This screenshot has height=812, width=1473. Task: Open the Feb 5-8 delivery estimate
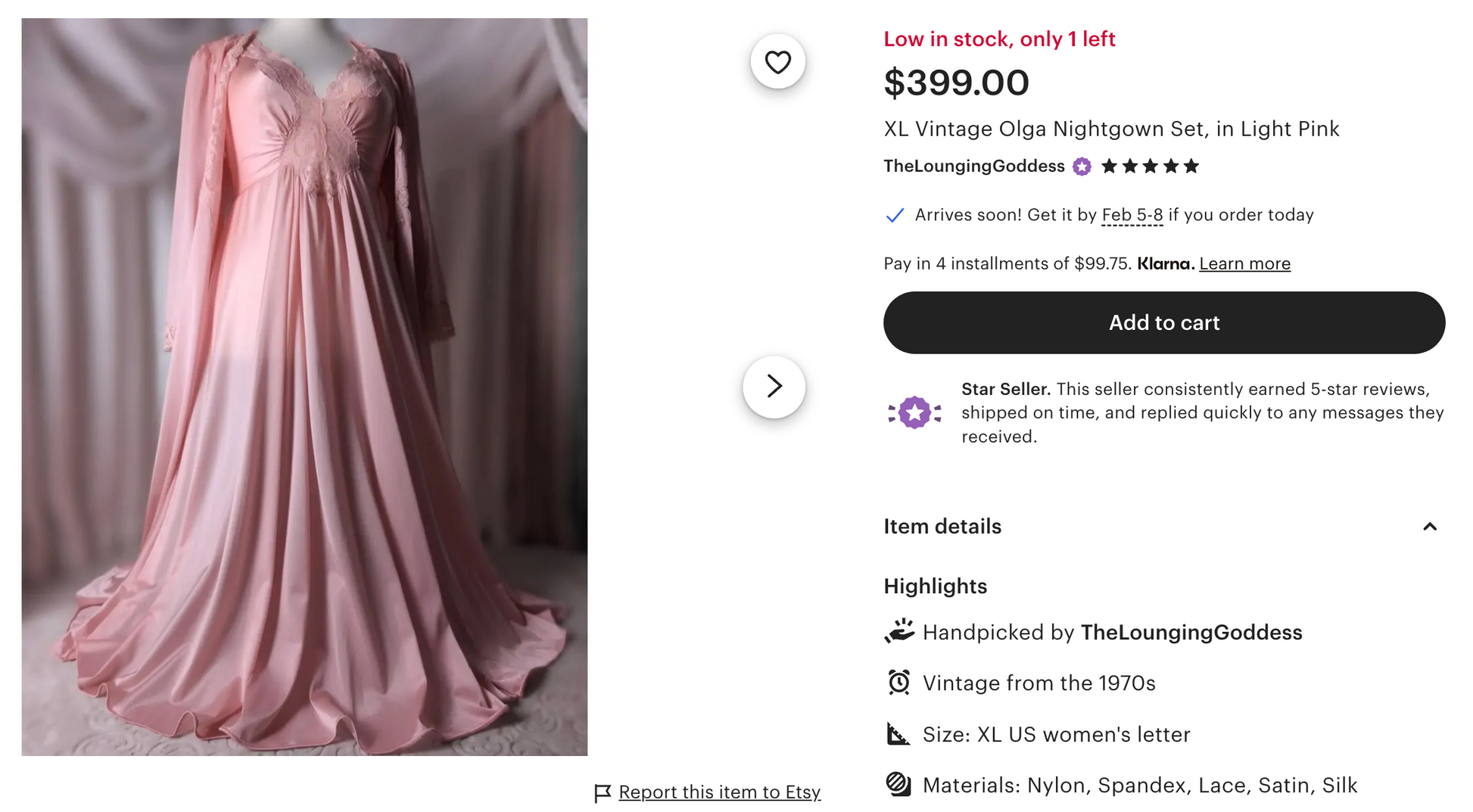click(x=1132, y=216)
